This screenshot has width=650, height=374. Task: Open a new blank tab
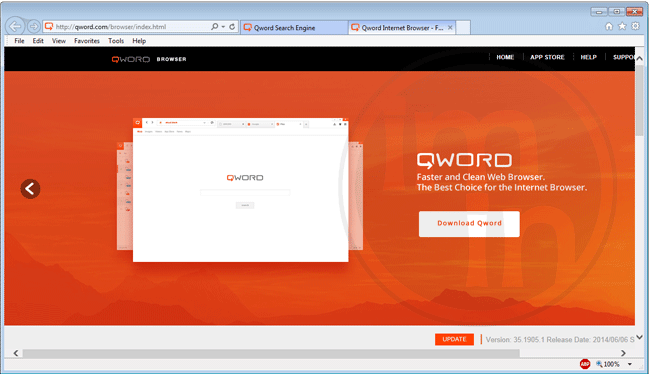pyautogui.click(x=463, y=28)
